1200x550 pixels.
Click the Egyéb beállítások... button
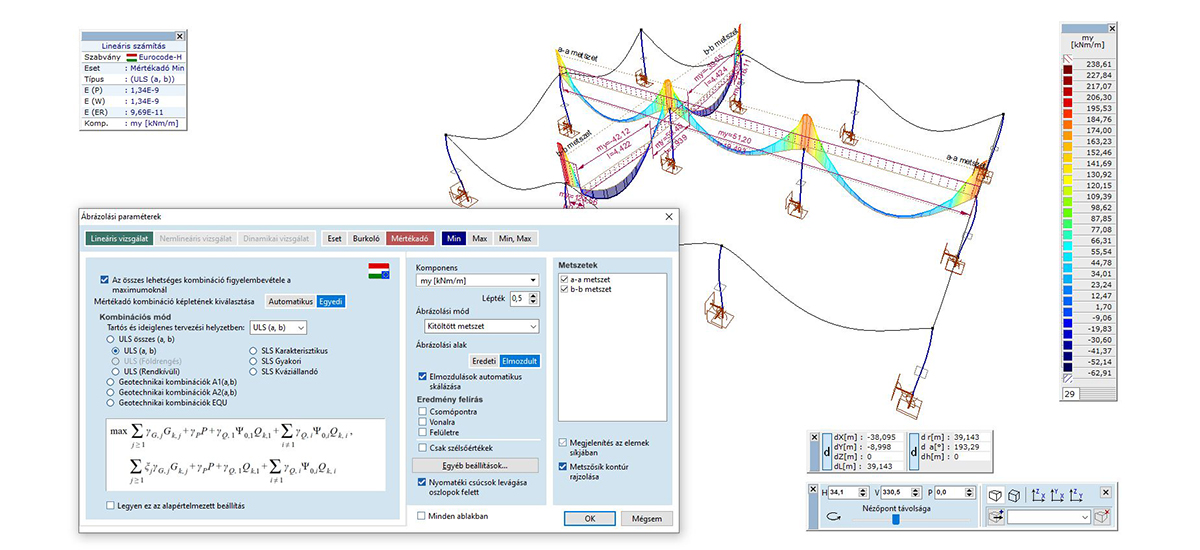coord(475,466)
